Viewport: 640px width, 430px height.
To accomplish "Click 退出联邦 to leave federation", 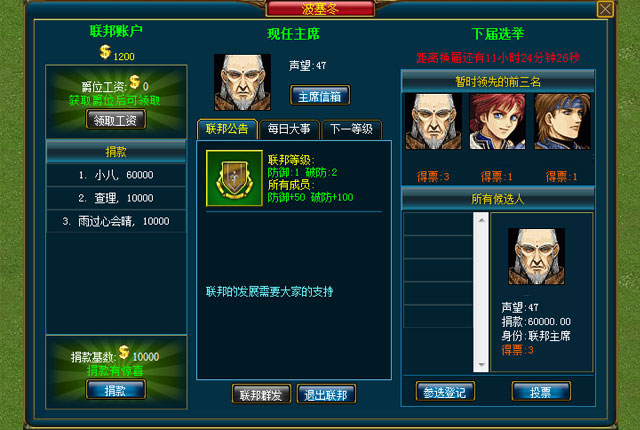I will (326, 394).
